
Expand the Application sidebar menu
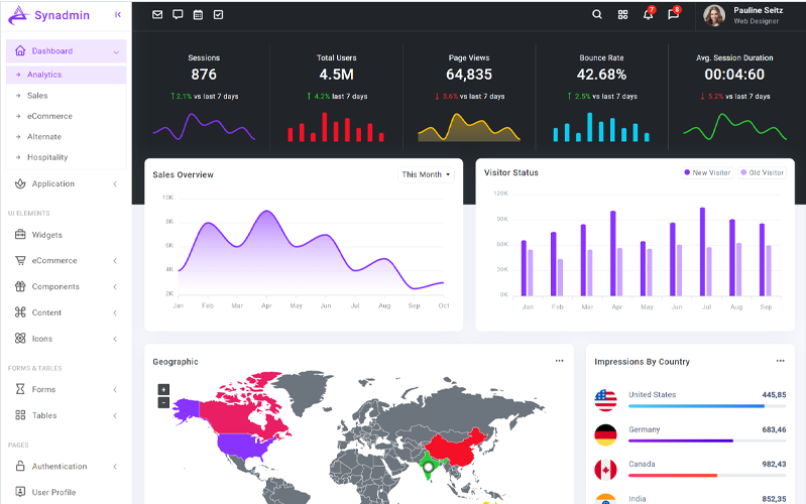66,184
